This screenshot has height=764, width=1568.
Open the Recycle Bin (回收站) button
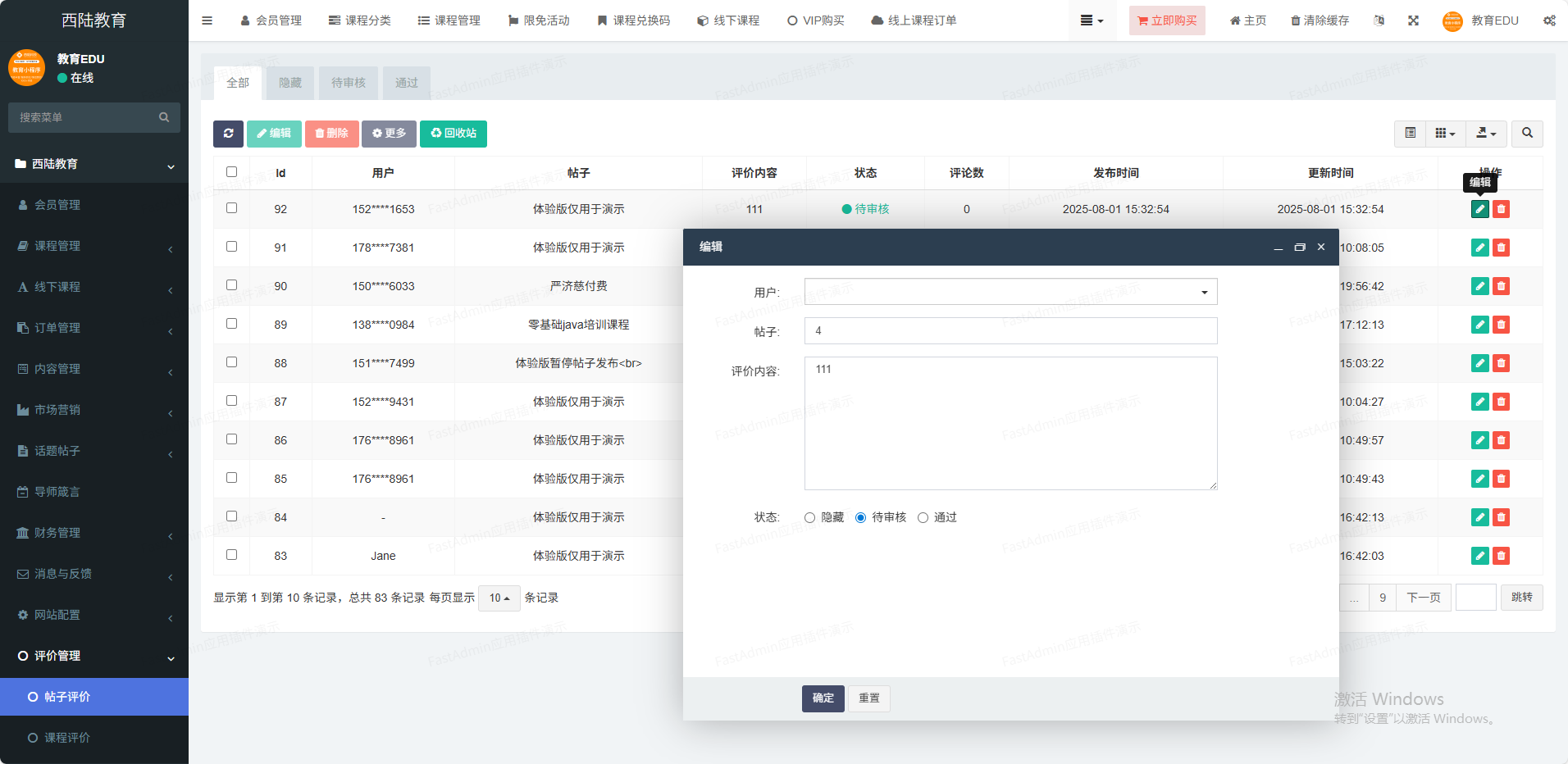(454, 134)
